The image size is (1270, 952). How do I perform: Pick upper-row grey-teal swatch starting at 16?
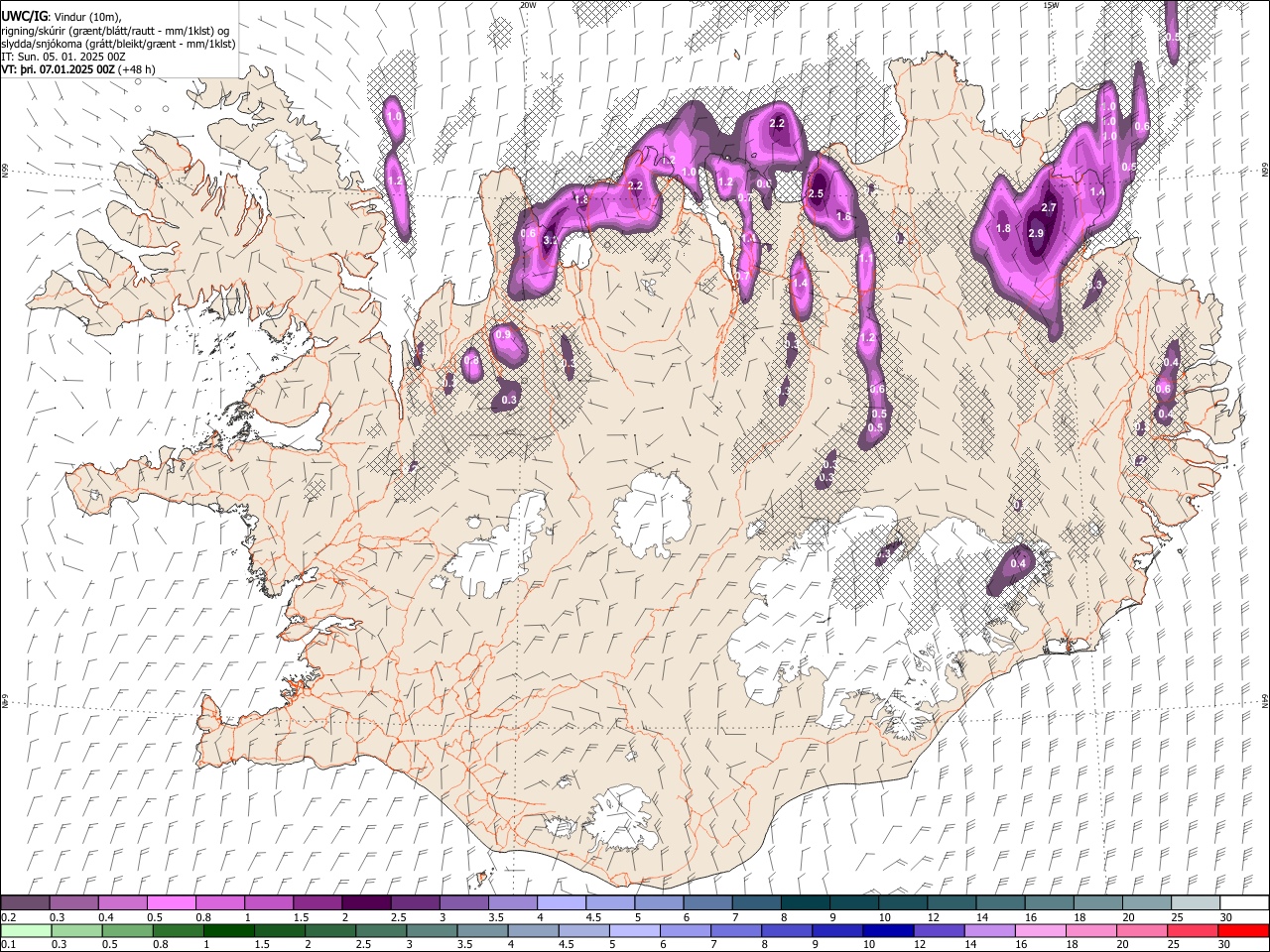(1049, 903)
